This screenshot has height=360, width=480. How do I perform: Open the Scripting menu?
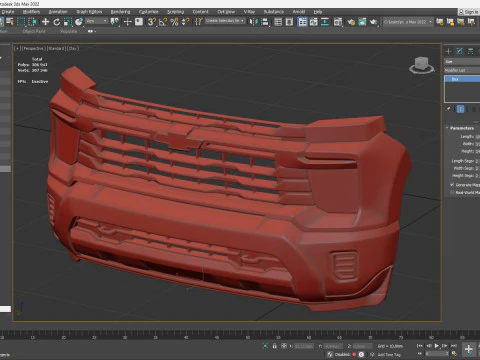tap(175, 12)
